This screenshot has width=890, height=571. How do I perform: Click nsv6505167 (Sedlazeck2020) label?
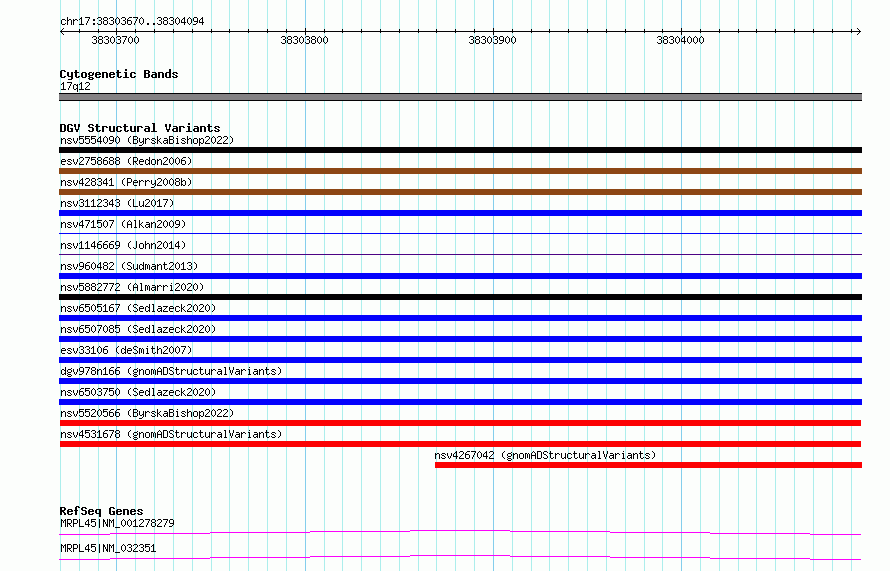point(138,308)
